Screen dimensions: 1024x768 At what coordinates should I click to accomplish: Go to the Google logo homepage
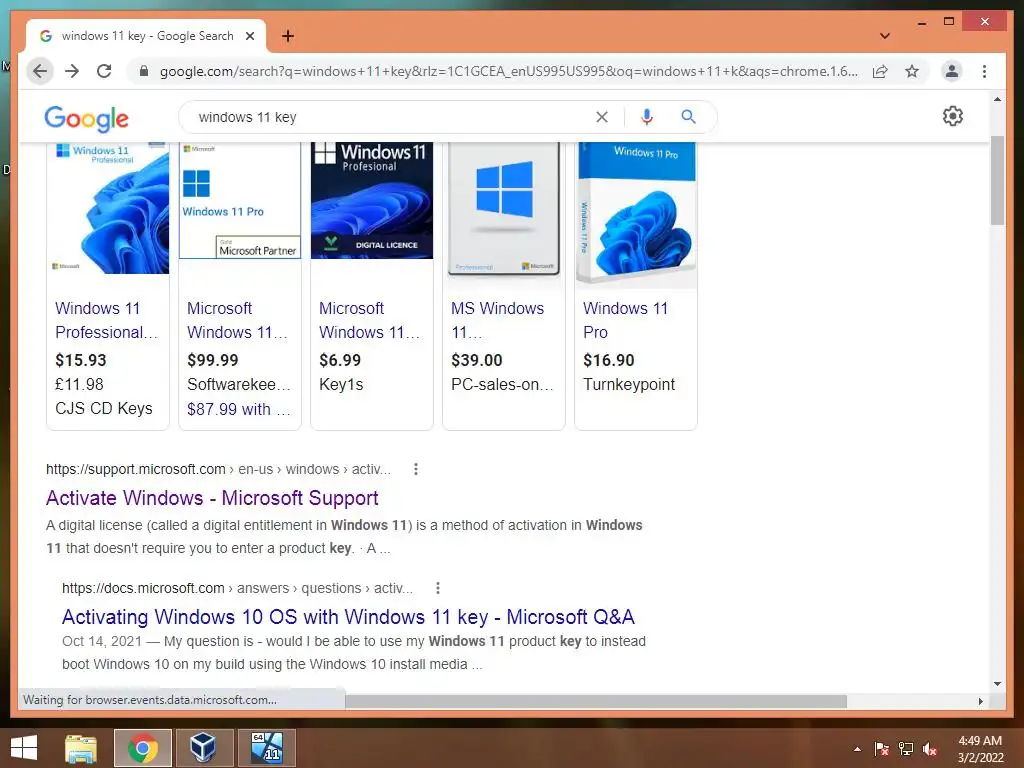pyautogui.click(x=86, y=118)
